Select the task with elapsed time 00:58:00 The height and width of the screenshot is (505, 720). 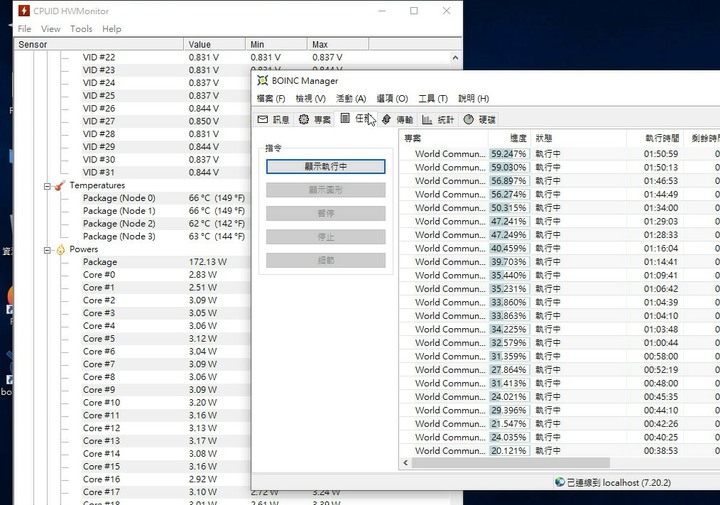559,356
